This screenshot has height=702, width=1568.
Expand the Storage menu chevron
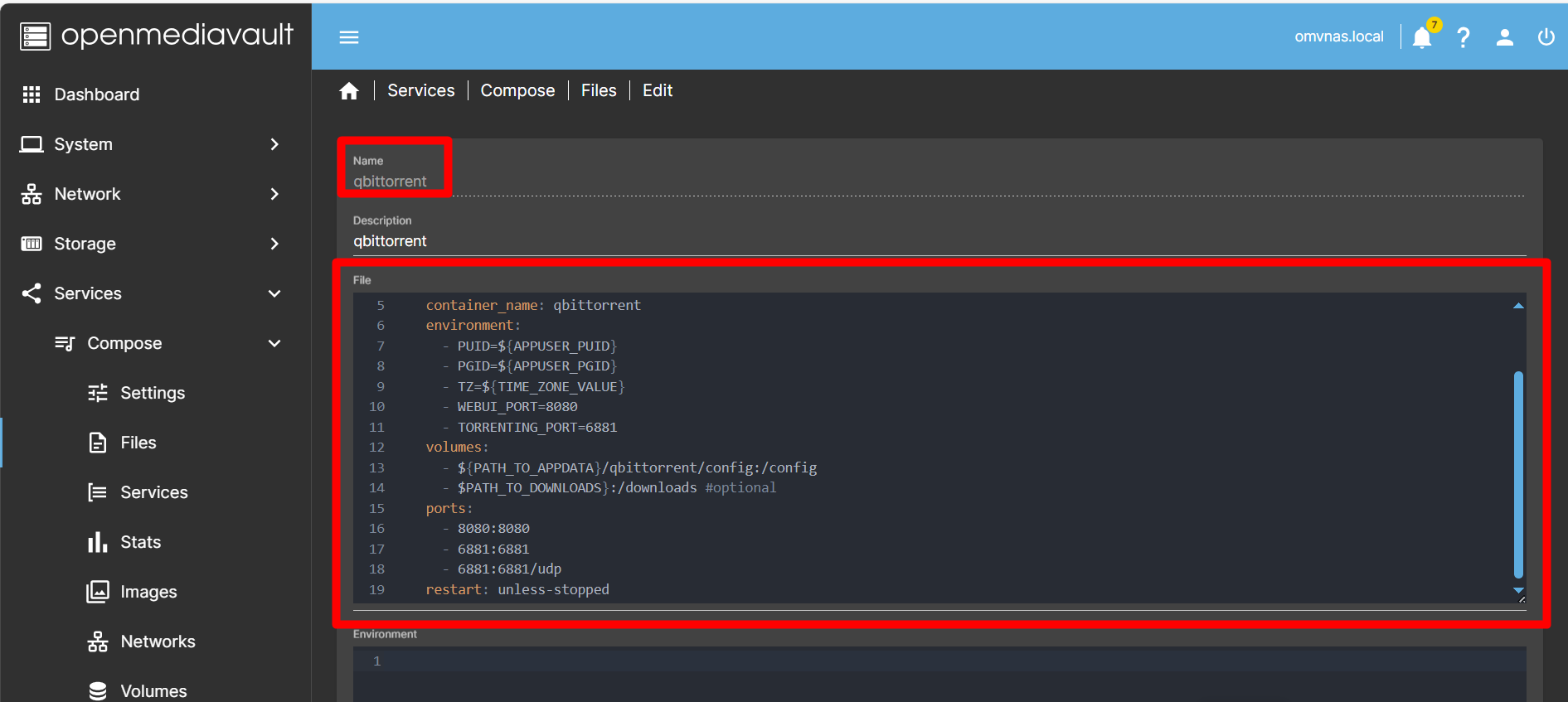pyautogui.click(x=274, y=244)
